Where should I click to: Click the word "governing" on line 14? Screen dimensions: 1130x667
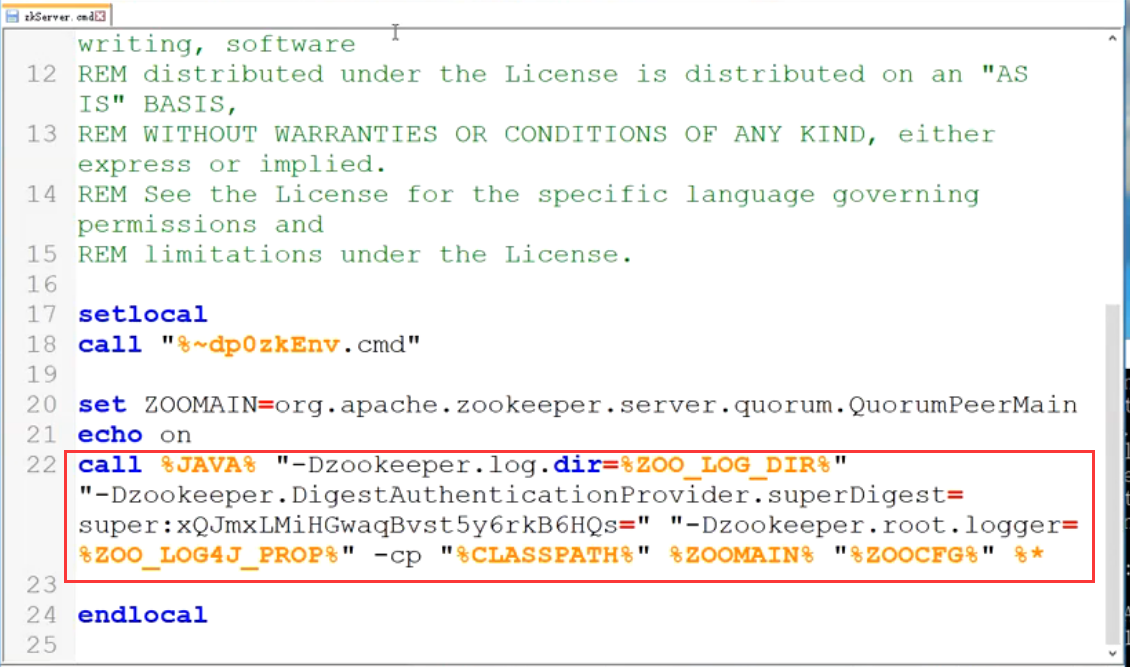click(905, 195)
